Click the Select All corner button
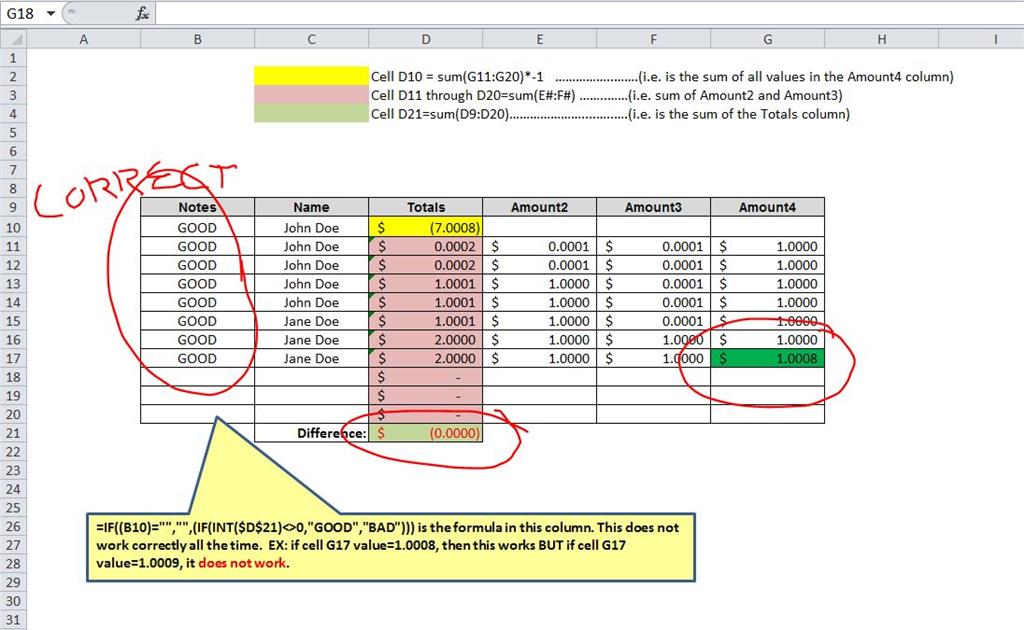1024x630 pixels. coord(14,39)
